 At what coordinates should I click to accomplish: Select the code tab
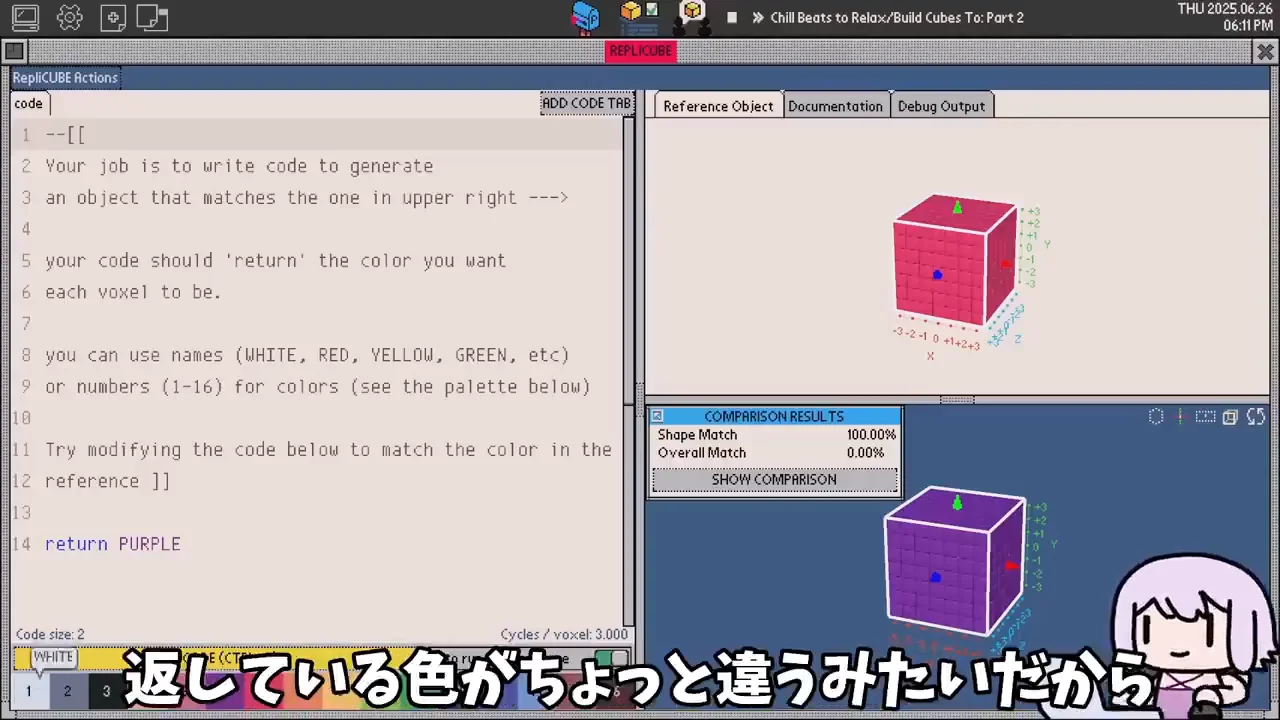[29, 103]
